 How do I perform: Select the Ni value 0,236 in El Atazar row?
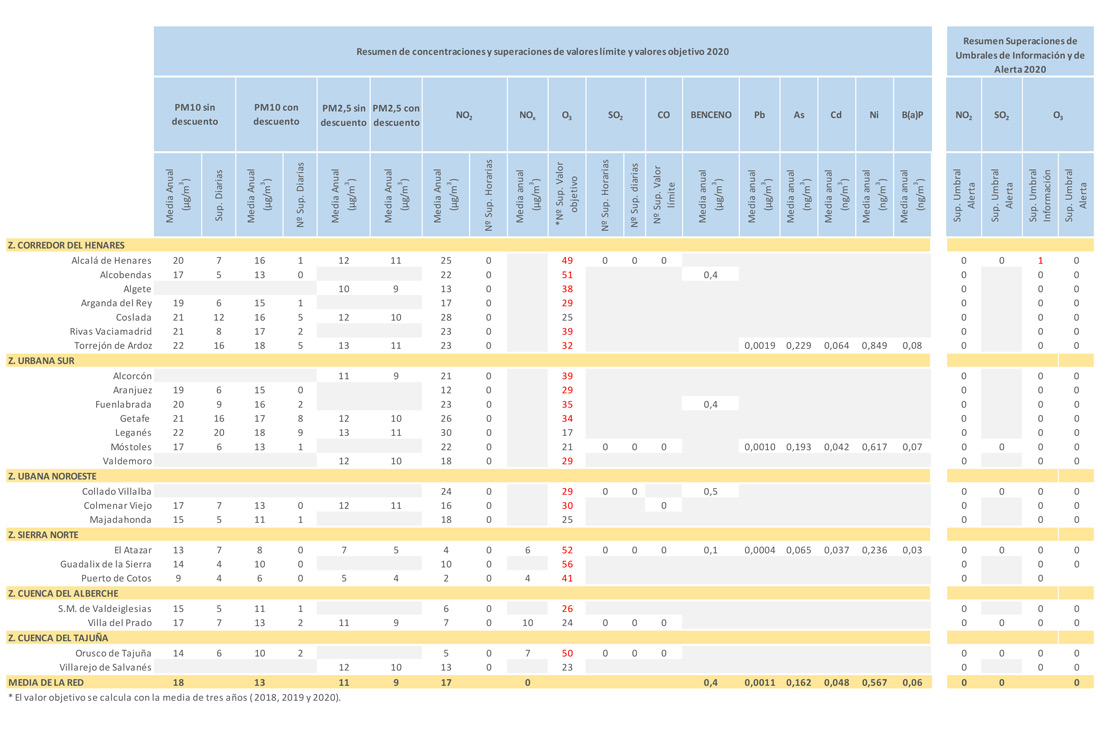[873, 550]
